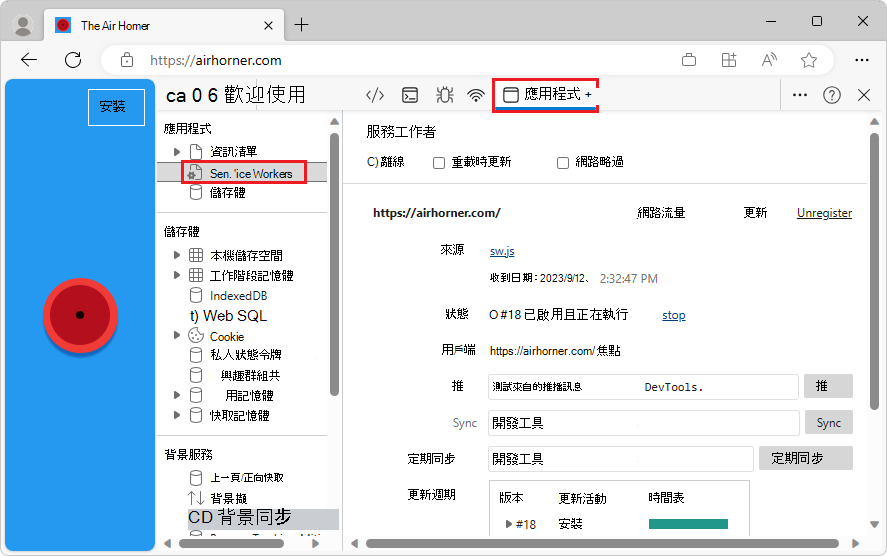Open the Elements tool icon
The height and width of the screenshot is (556, 887).
[x=375, y=95]
